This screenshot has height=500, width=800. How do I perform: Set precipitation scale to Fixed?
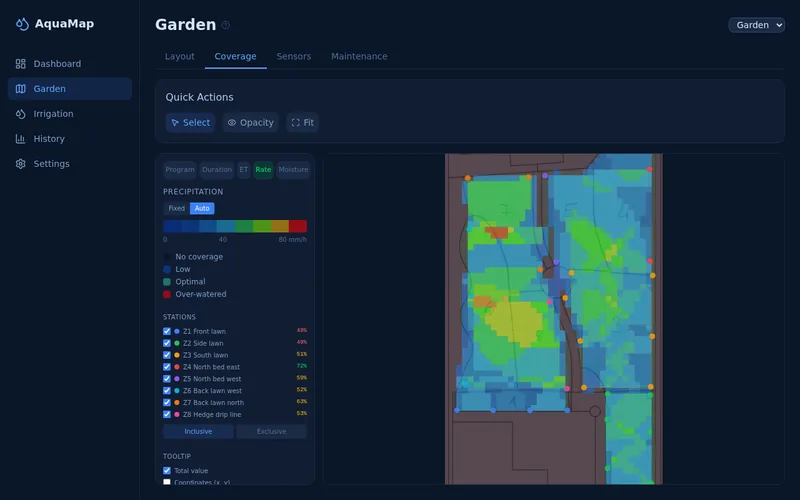[177, 209]
